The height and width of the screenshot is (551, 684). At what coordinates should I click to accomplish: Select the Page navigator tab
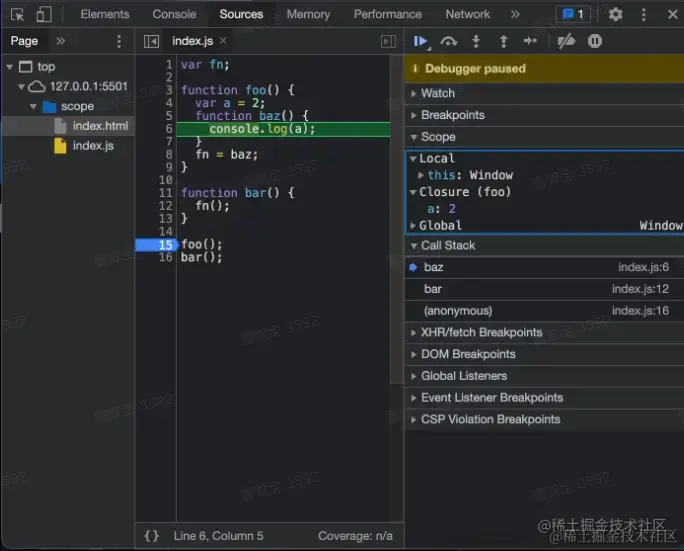coord(24,41)
